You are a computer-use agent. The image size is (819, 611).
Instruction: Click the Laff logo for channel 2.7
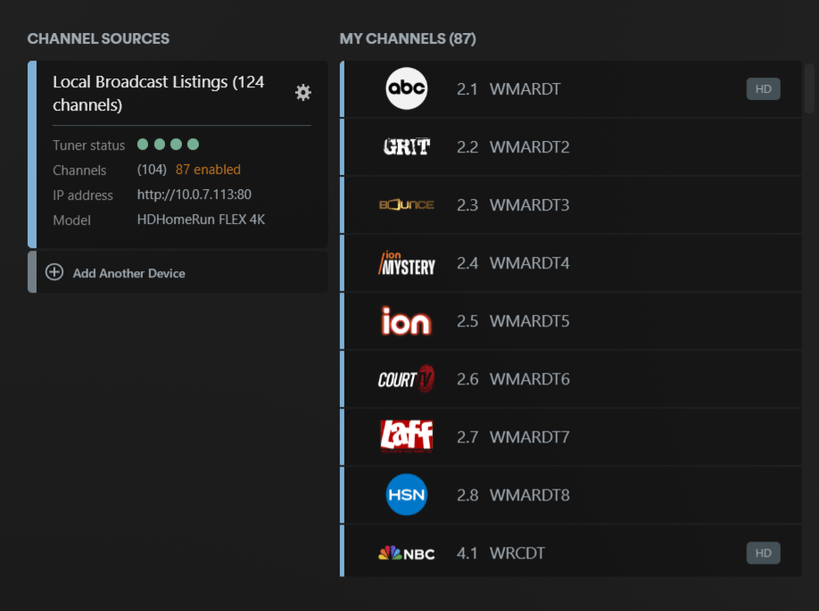[406, 436]
